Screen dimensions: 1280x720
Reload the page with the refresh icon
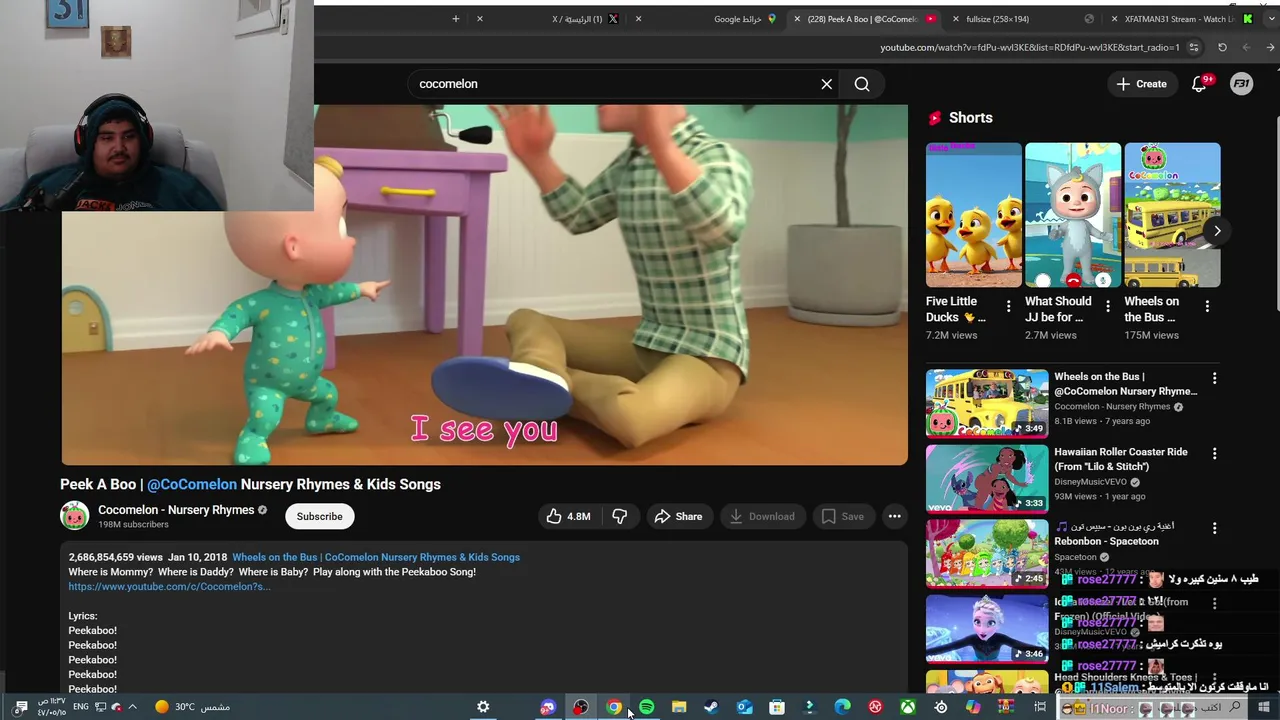pyautogui.click(x=1222, y=47)
